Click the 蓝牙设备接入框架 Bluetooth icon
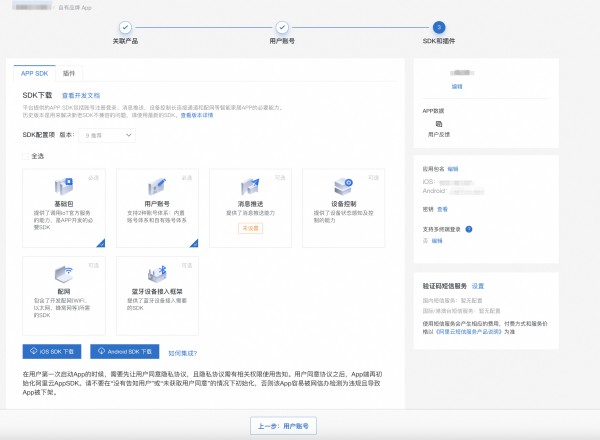Image resolution: width=600 pixels, height=440 pixels. [157, 274]
